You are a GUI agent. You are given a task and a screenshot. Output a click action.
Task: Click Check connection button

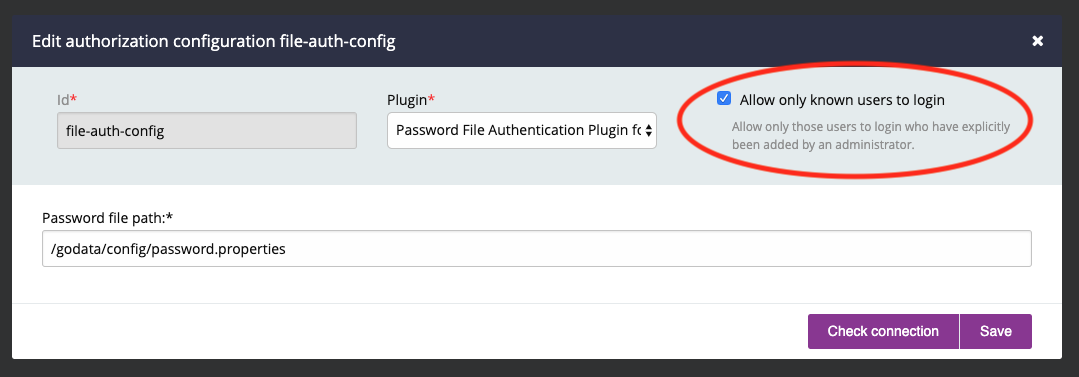883,332
